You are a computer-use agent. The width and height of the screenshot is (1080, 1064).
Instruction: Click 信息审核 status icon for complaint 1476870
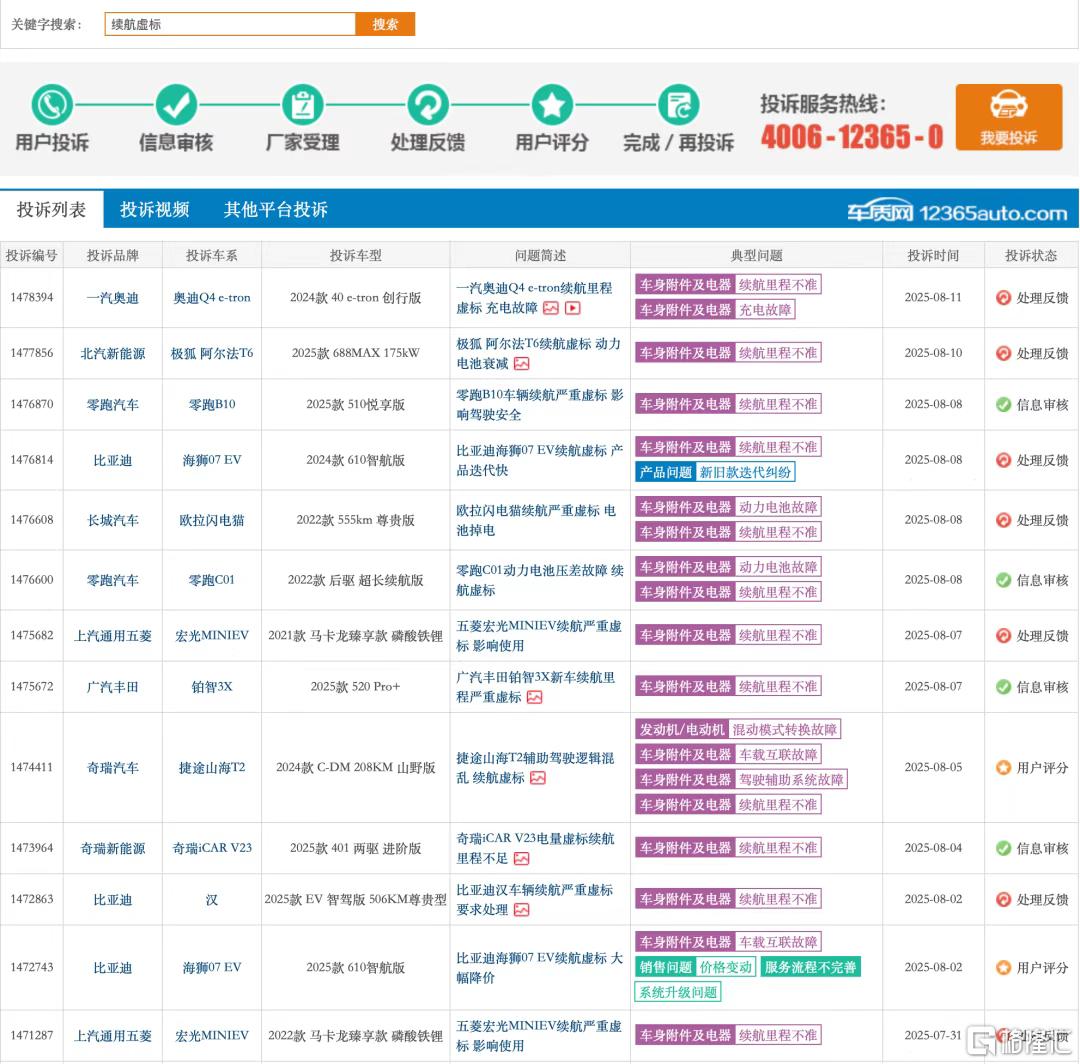pos(1004,404)
